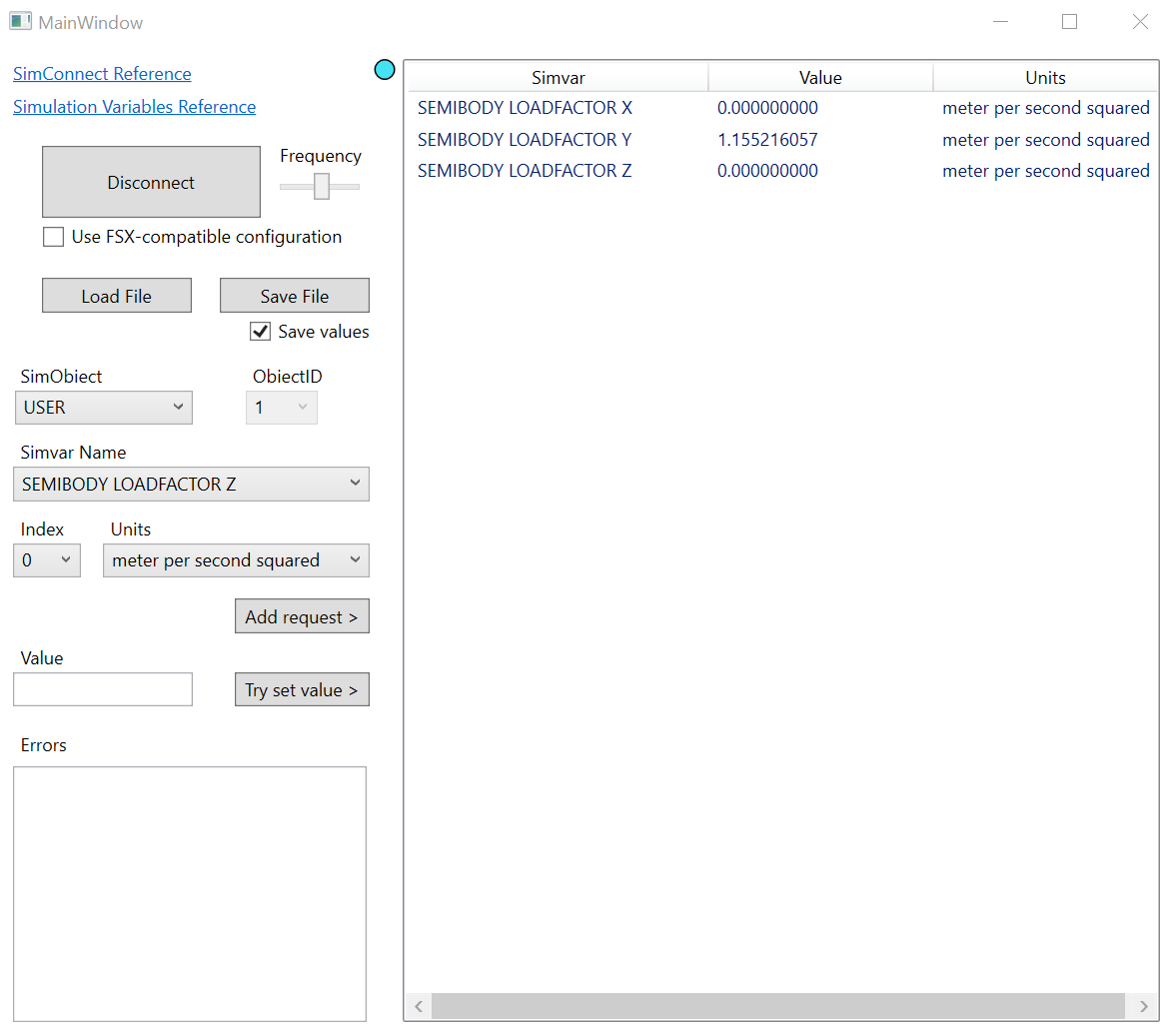Click the Frequency slider thumb
The height and width of the screenshot is (1035, 1176).
(322, 186)
